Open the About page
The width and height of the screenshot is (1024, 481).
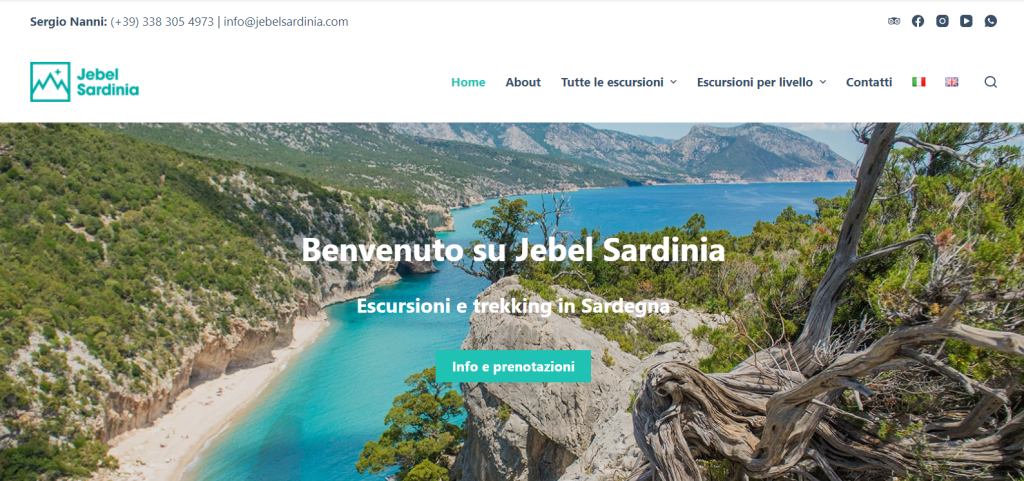523,82
